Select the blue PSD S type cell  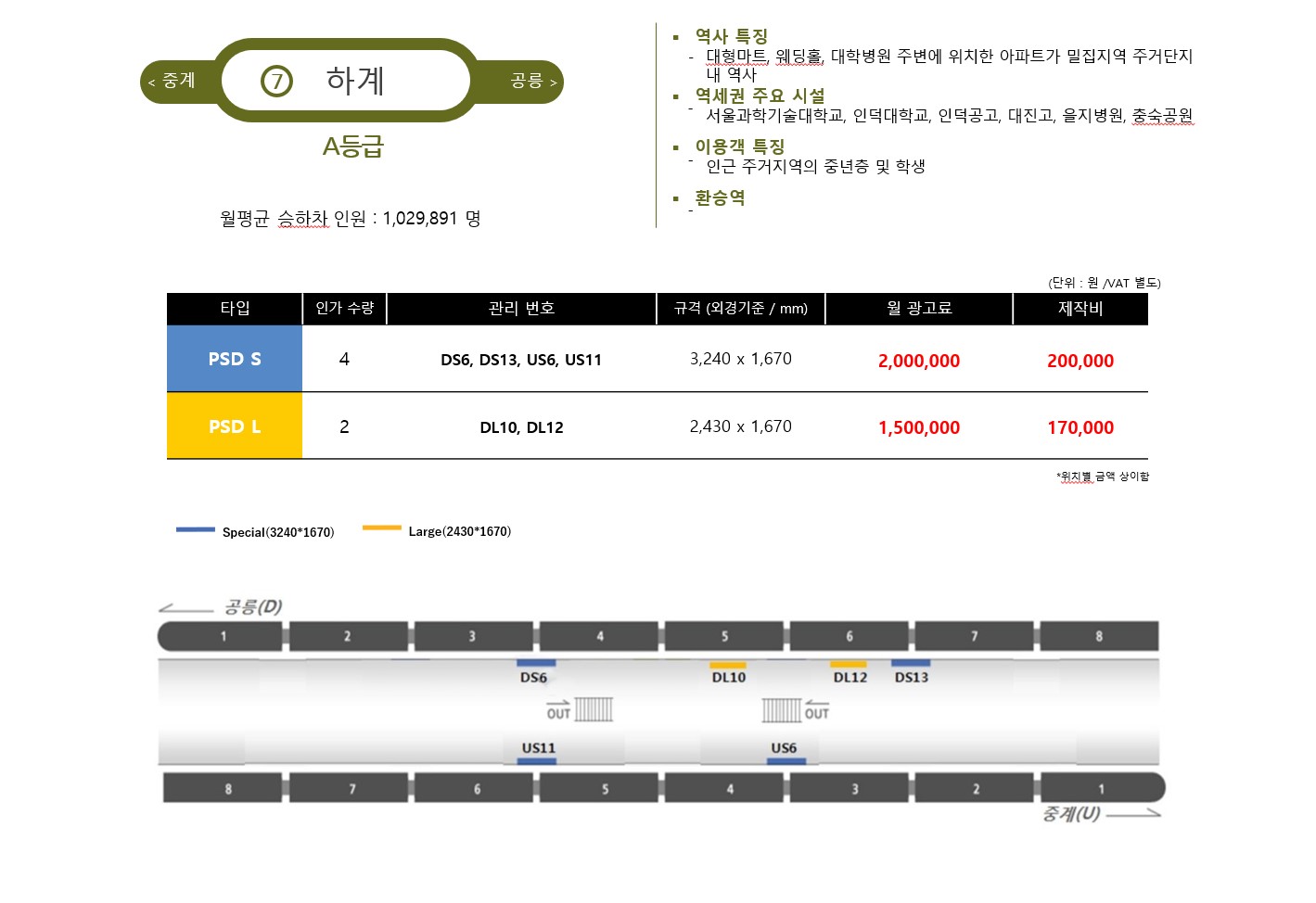[235, 359]
